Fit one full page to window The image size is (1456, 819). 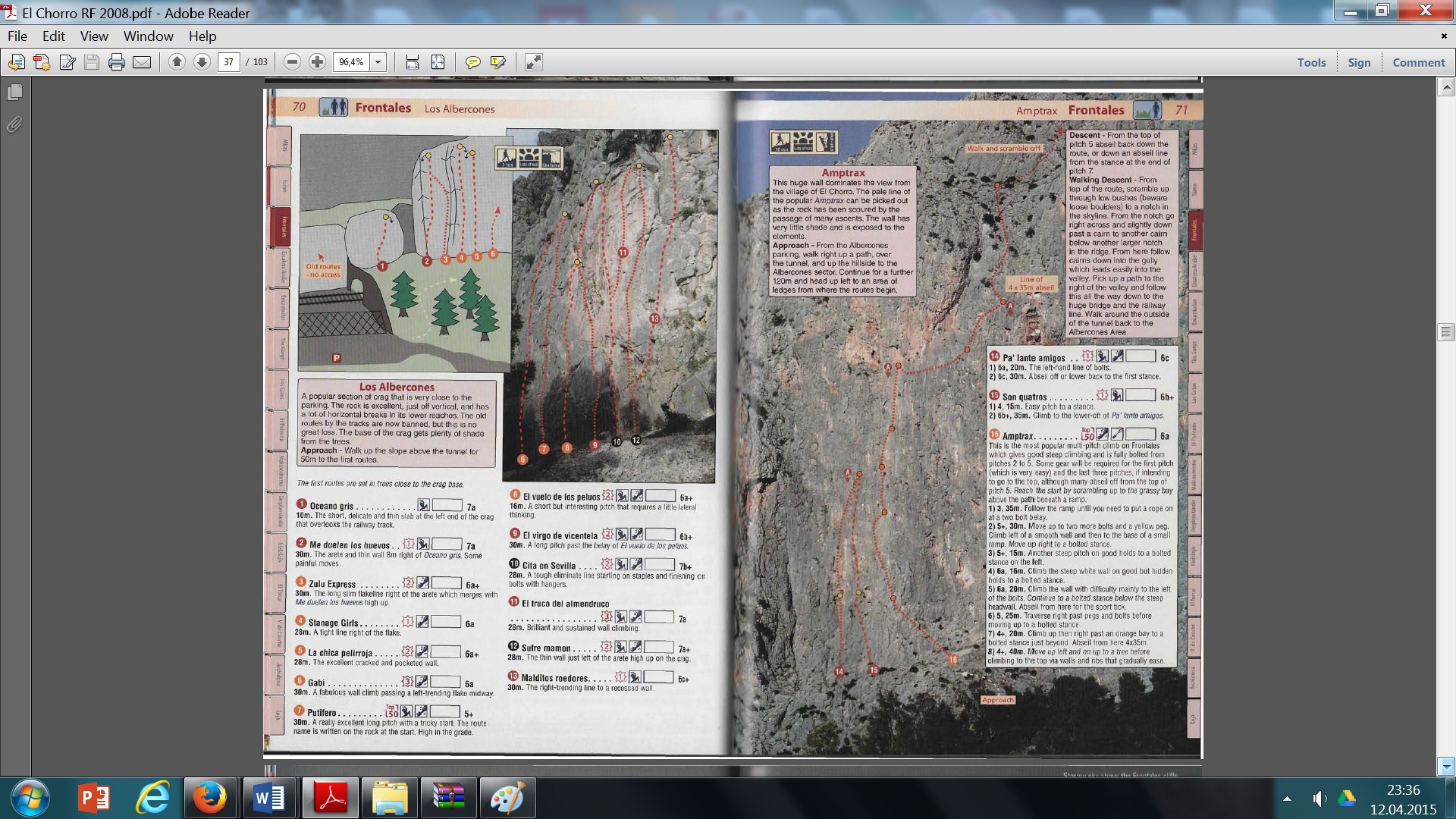pos(438,62)
